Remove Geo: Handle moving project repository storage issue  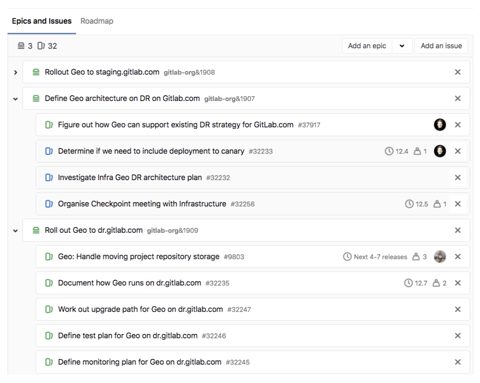click(x=458, y=256)
